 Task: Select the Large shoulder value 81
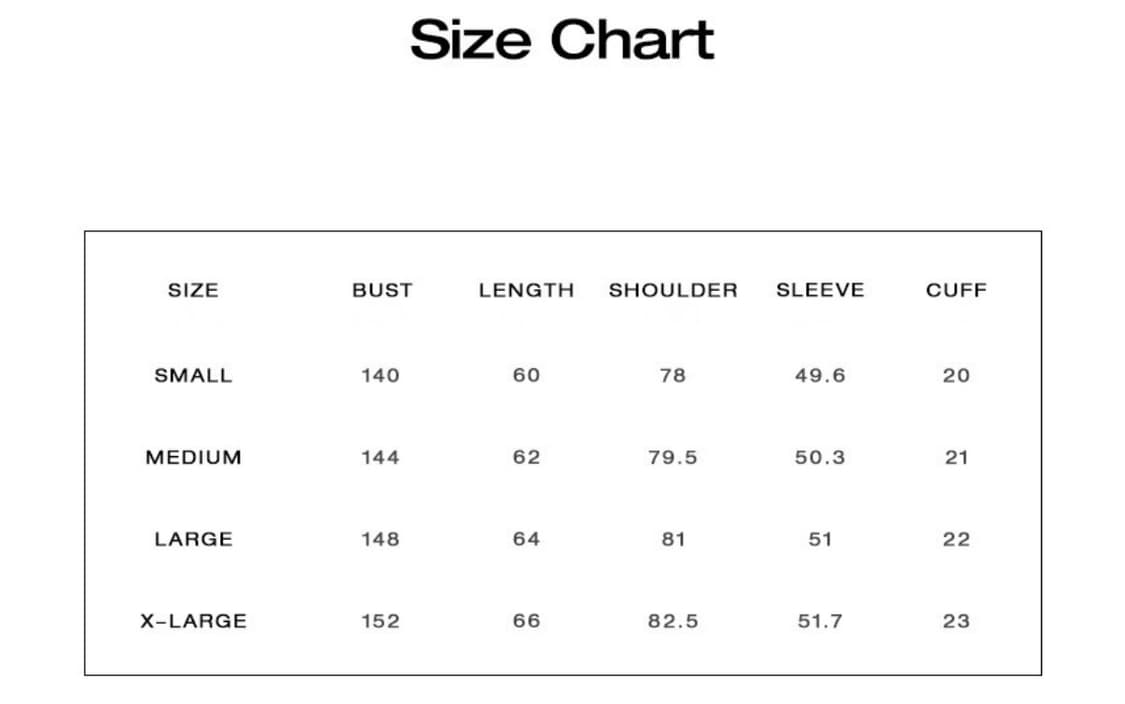673,540
